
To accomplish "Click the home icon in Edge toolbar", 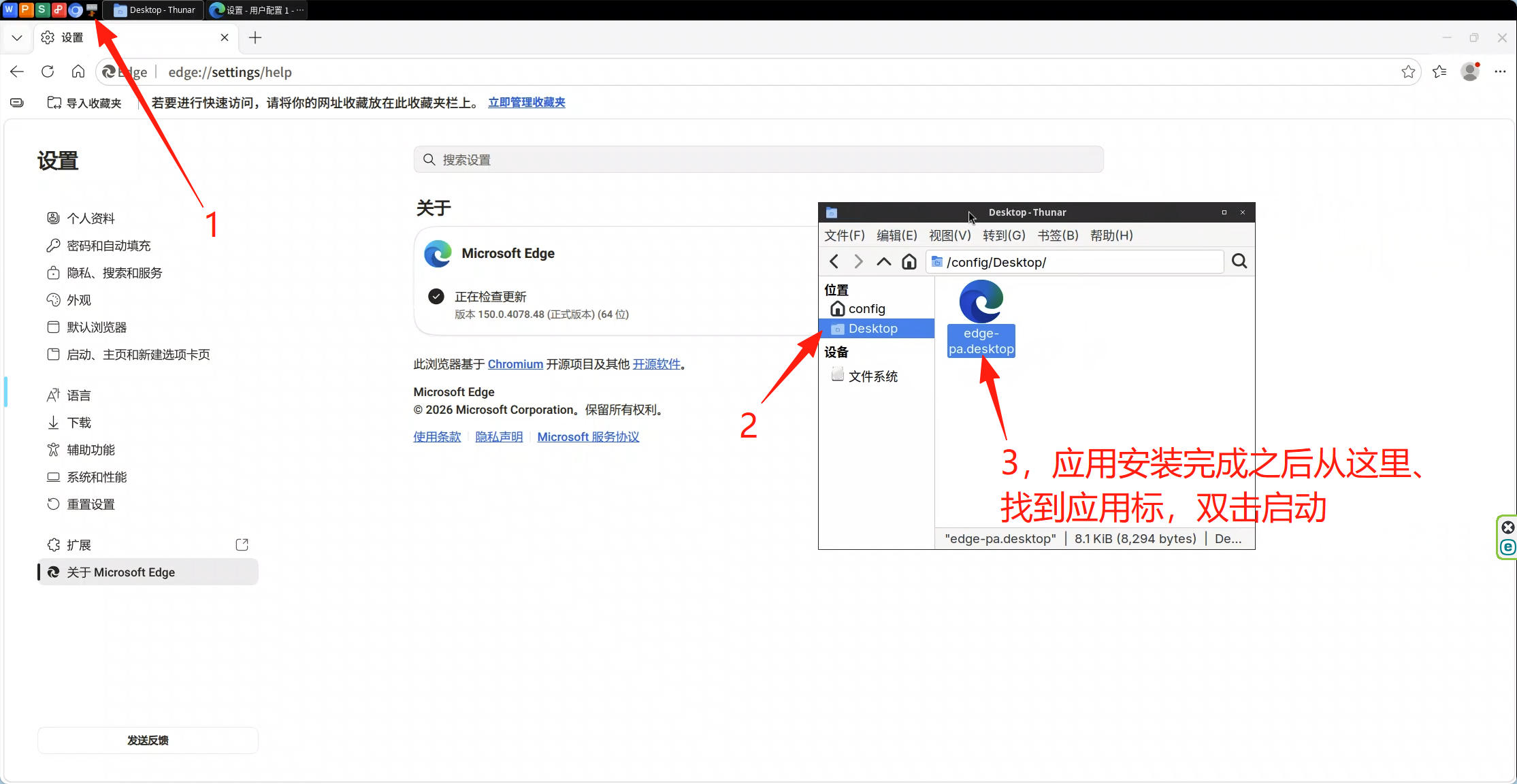I will (x=78, y=71).
